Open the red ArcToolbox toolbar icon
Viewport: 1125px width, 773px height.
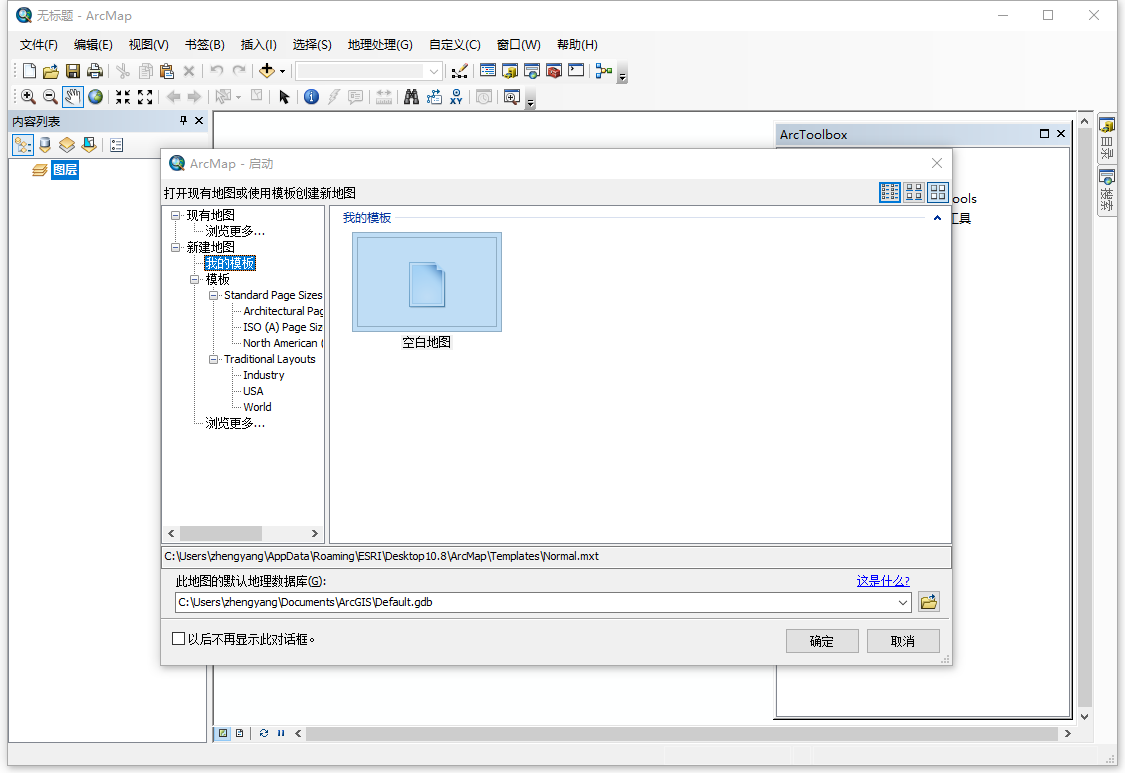tap(554, 71)
